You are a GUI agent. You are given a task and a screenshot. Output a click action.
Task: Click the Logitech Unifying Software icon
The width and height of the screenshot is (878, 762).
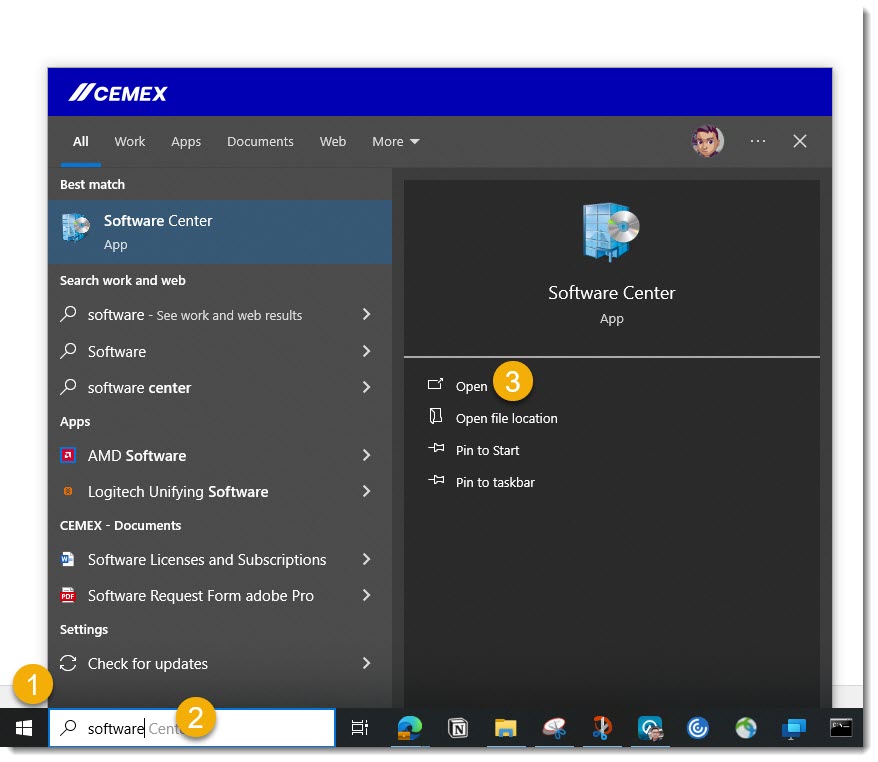[x=69, y=491]
